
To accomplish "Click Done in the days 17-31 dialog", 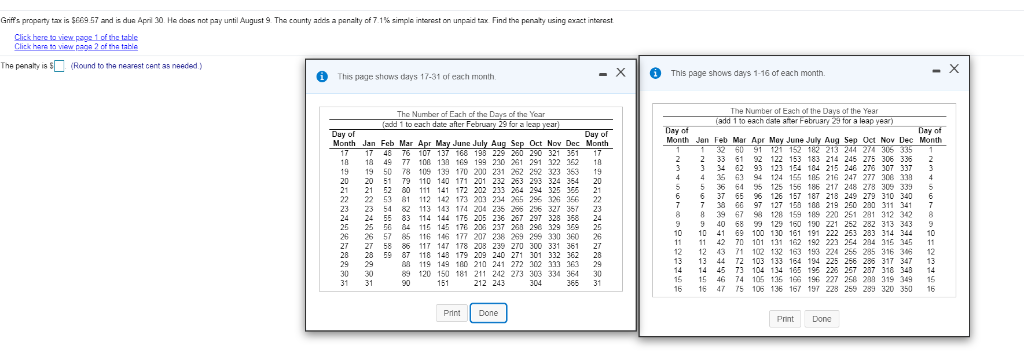I will pyautogui.click(x=488, y=313).
